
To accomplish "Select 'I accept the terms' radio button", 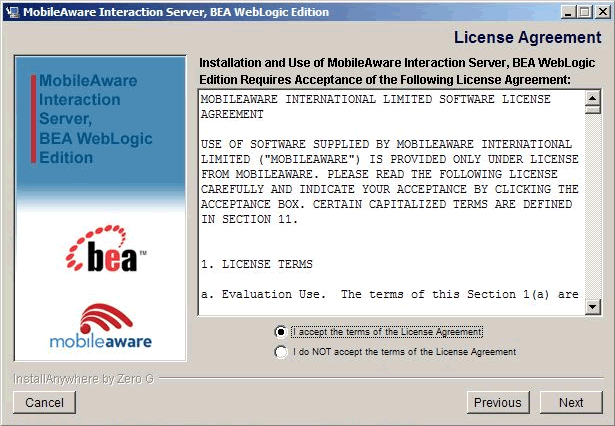I will (280, 332).
